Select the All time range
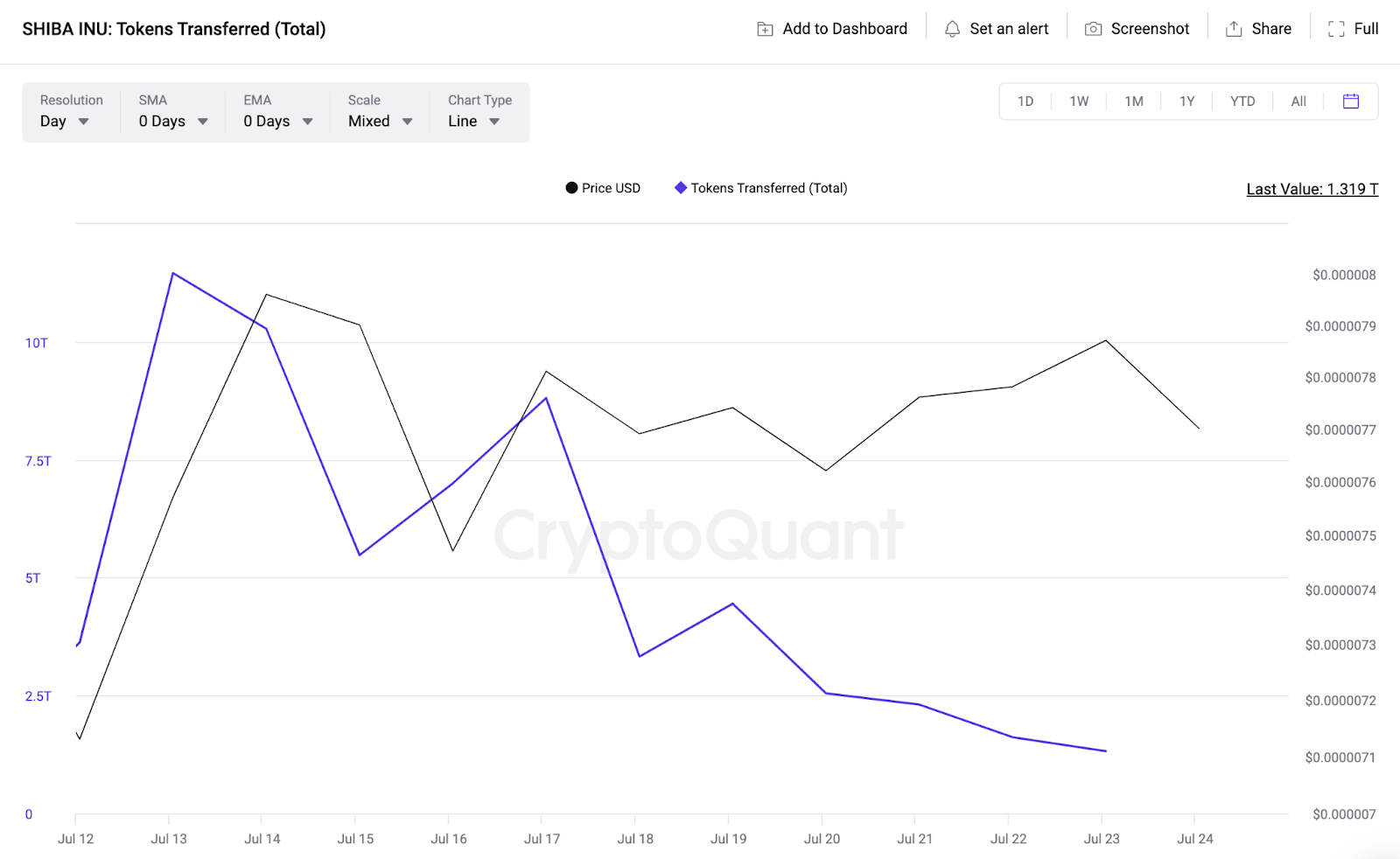 (1298, 101)
